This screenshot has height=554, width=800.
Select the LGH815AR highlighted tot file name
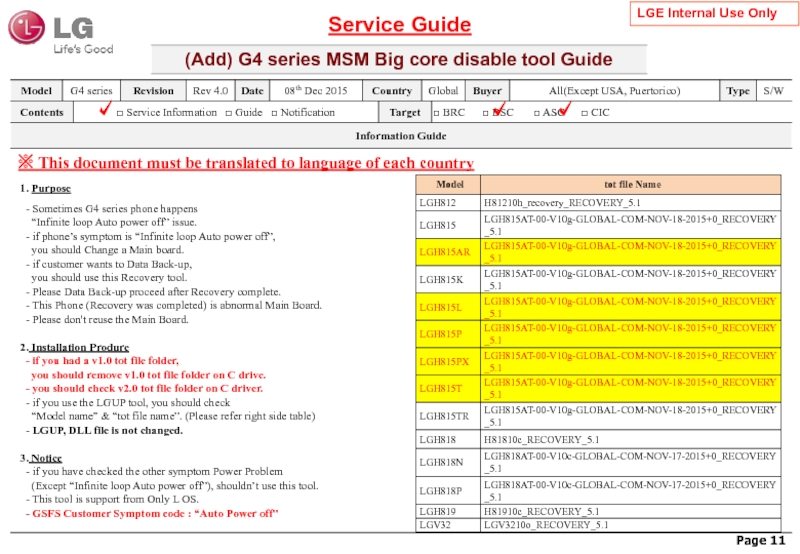click(x=631, y=252)
